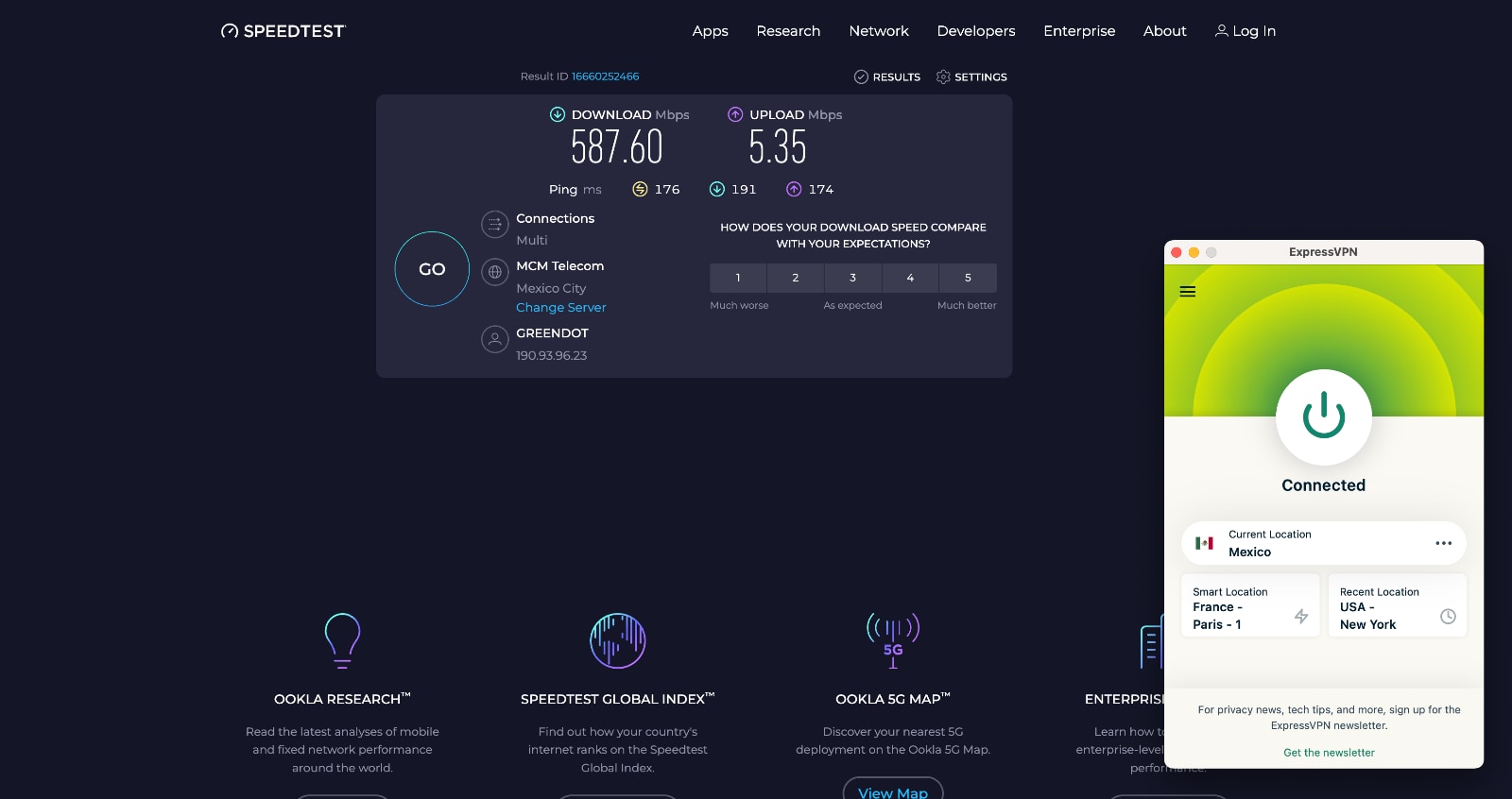Open the RESULTS page
Image resolution: width=1512 pixels, height=799 pixels.
887,77
